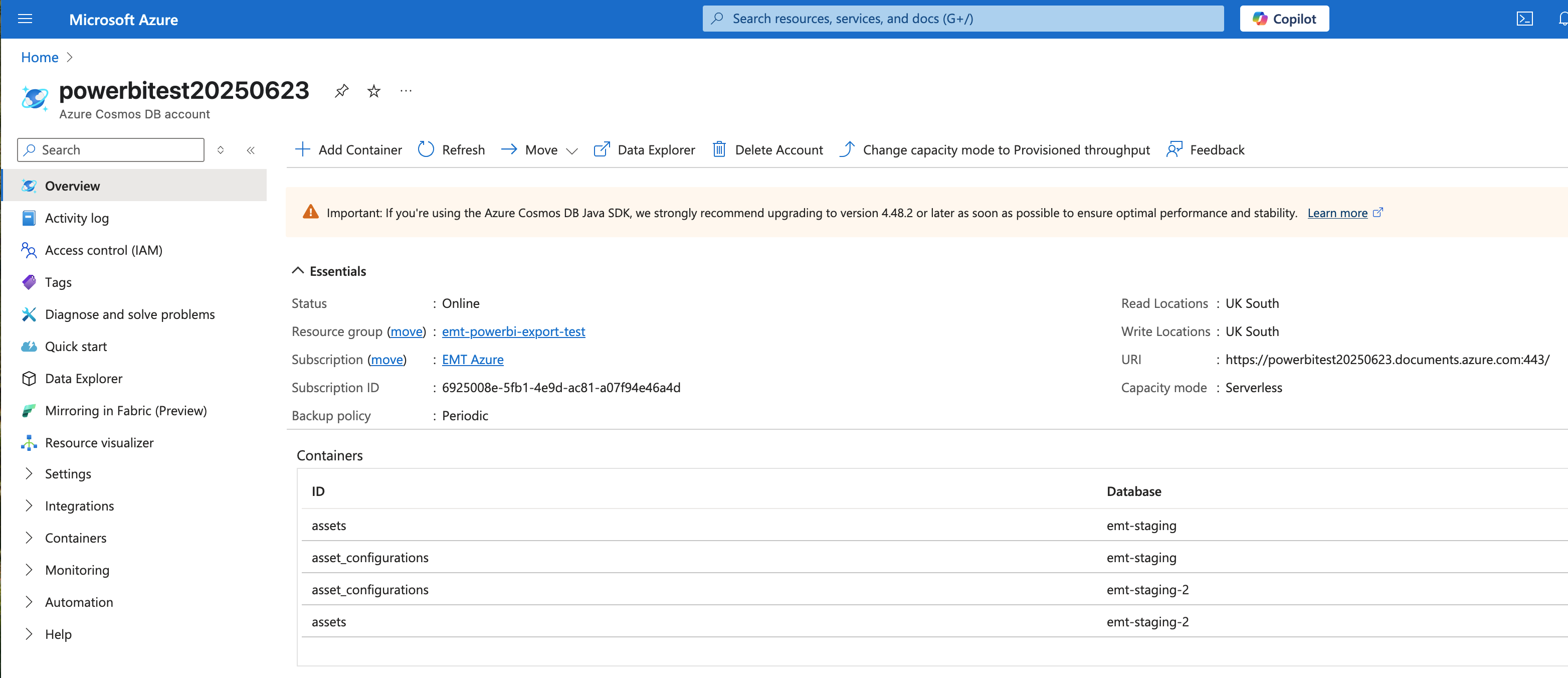Click the Access control IAM icon
This screenshot has width=1568, height=678.
[x=29, y=250]
